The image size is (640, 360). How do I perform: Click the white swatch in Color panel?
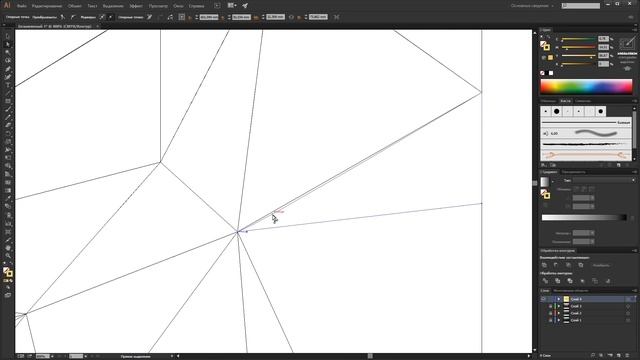(551, 73)
